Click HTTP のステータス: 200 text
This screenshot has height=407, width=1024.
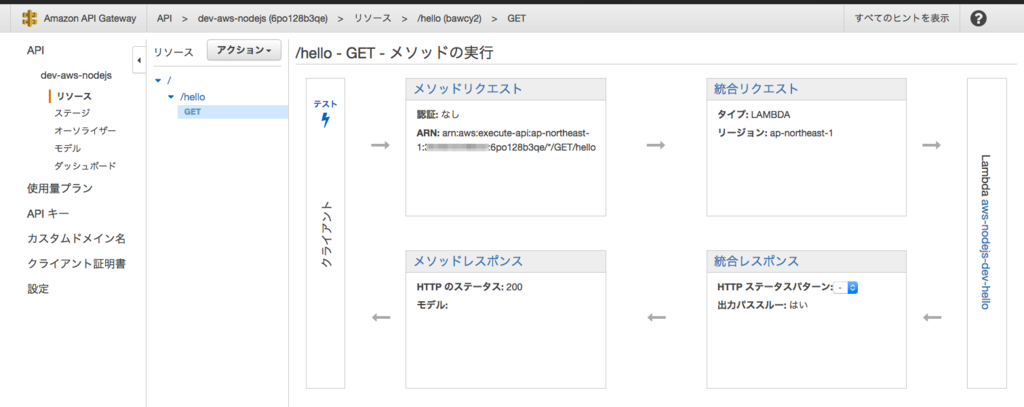(x=470, y=287)
